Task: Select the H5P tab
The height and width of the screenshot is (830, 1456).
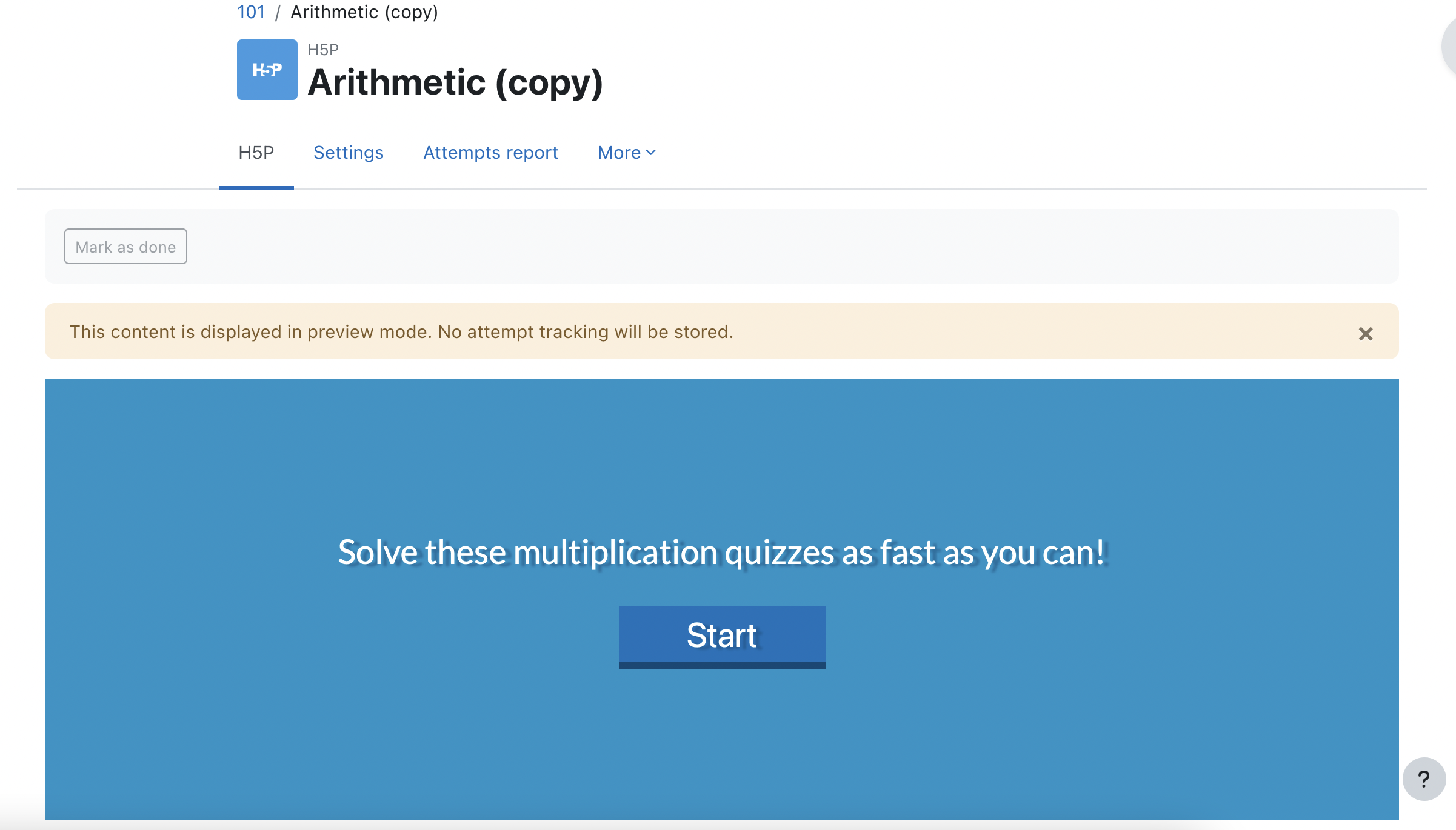Action: click(256, 153)
